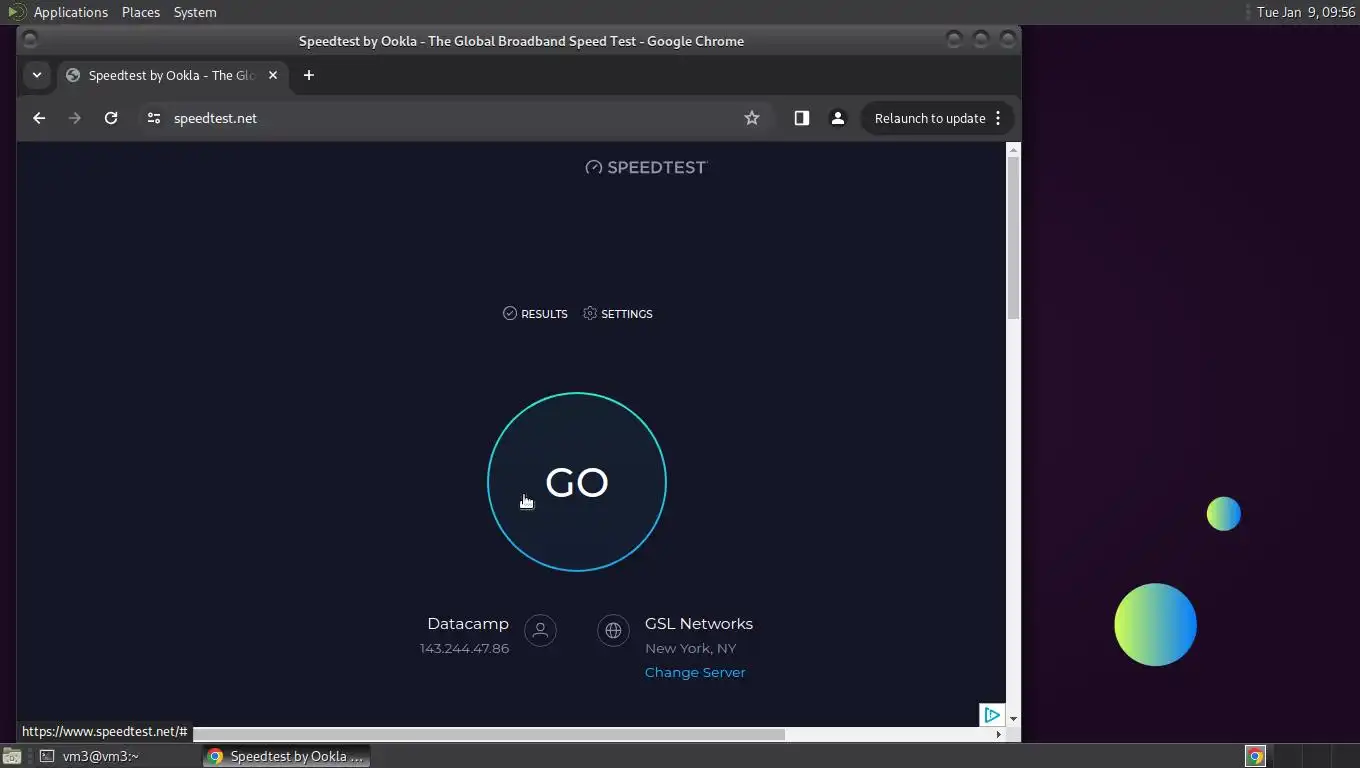Click the New York, NY location text
Image resolution: width=1360 pixels, height=768 pixels.
pyautogui.click(x=691, y=648)
